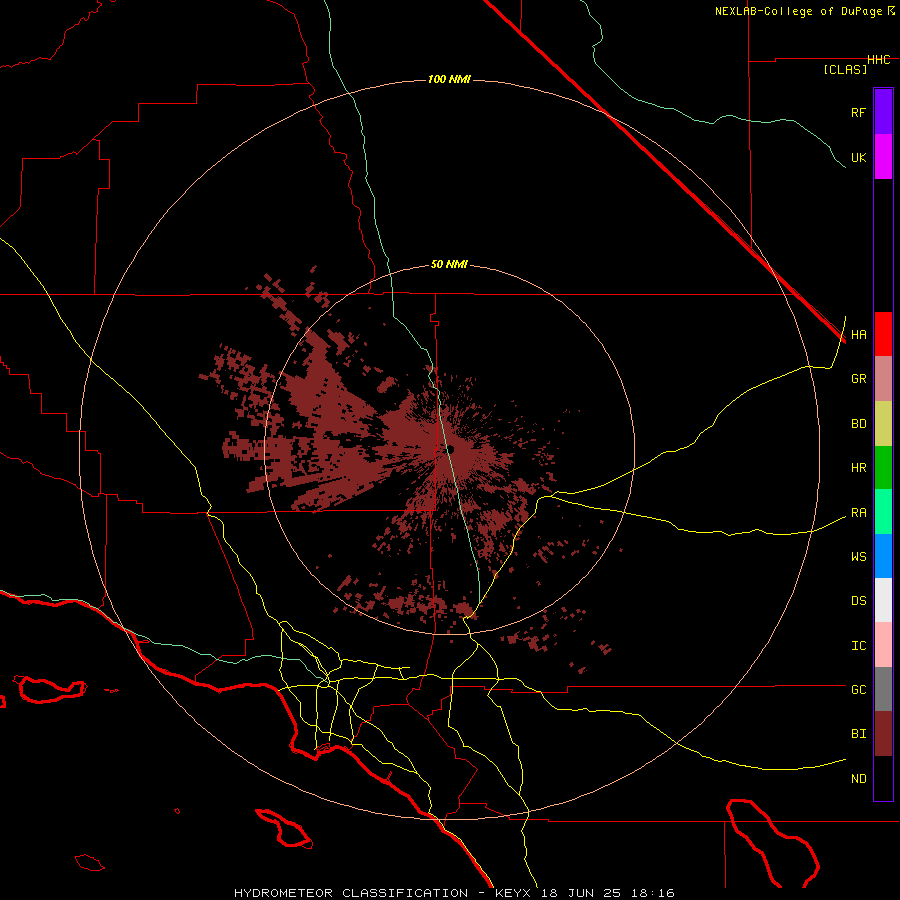Click the WS legend label
This screenshot has height=900, width=900.
858,557
